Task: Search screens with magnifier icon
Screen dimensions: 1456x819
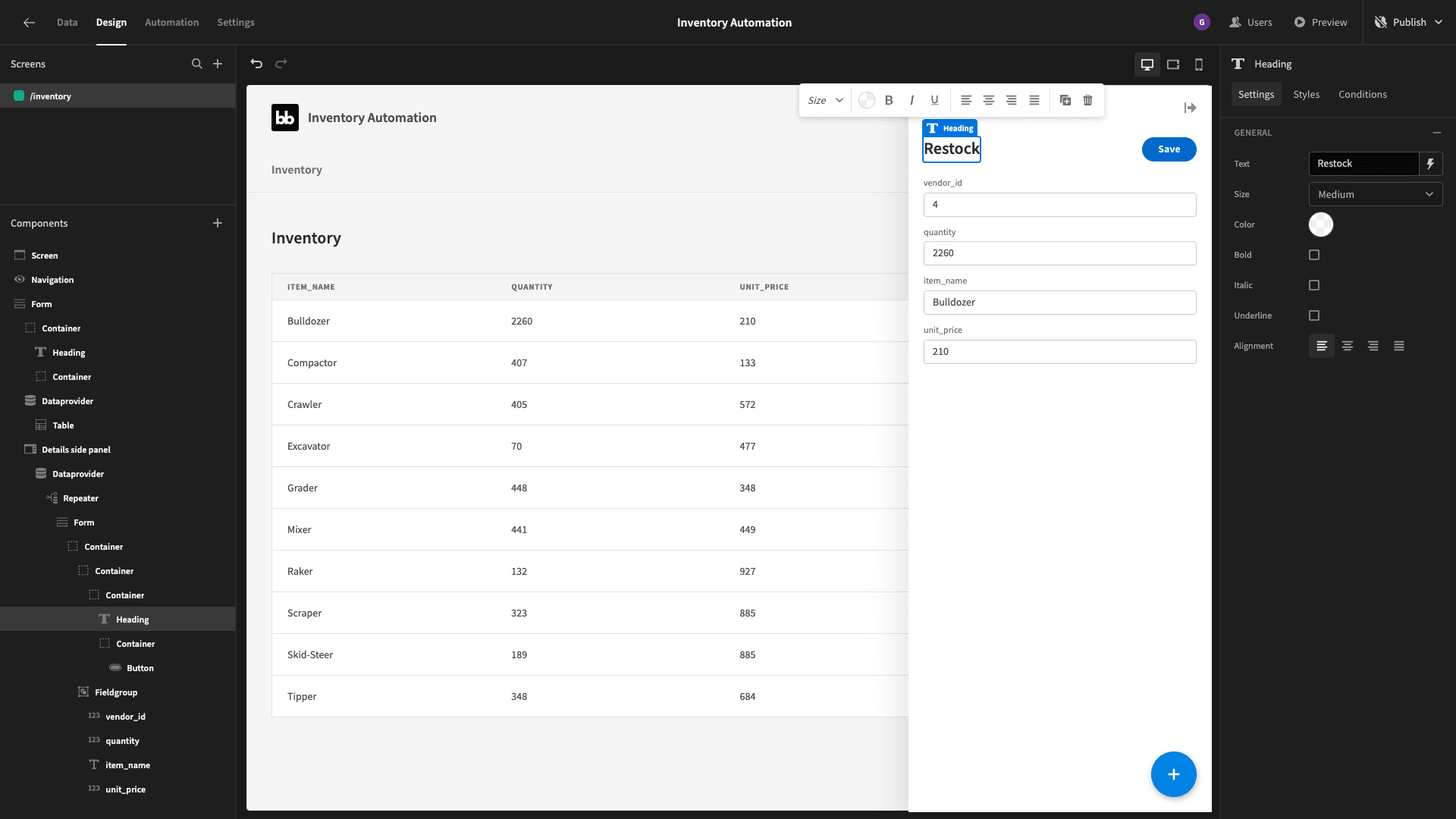Action: [197, 64]
